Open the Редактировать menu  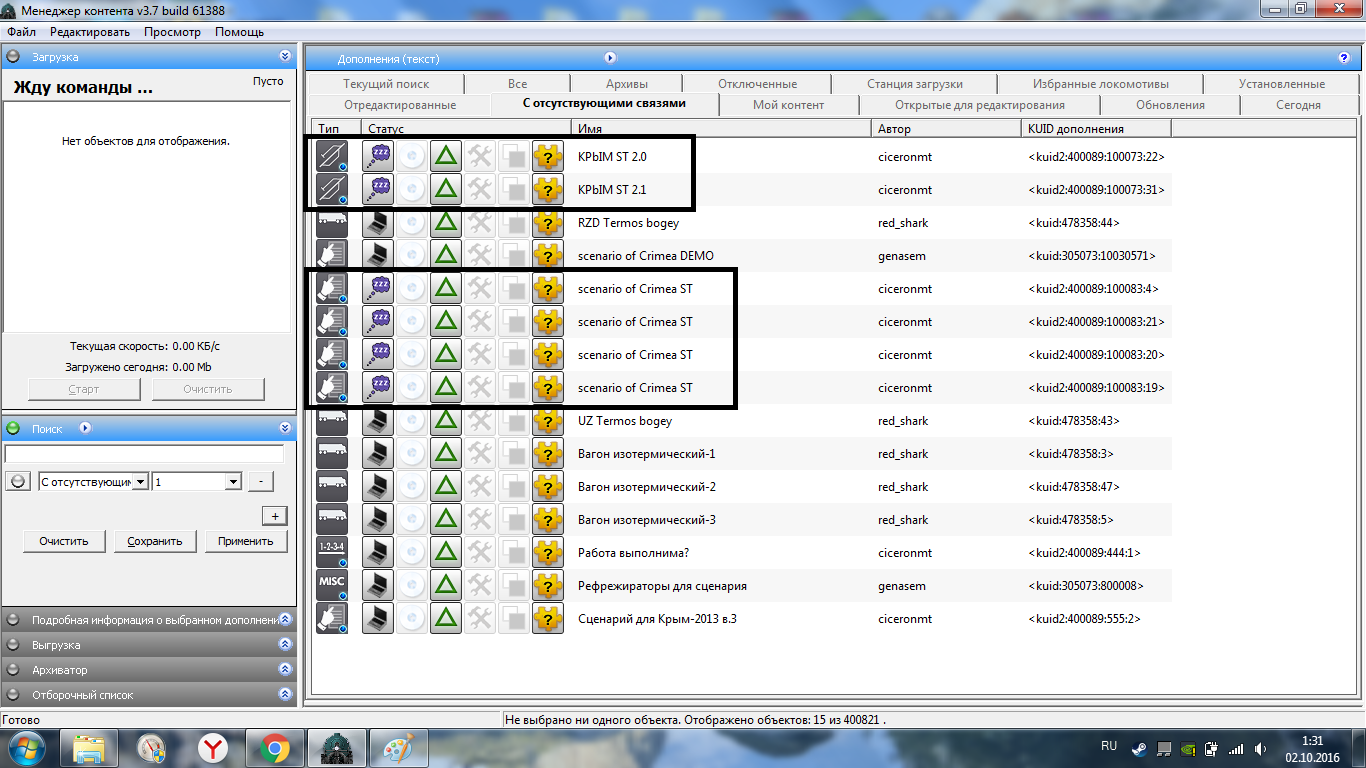(90, 32)
